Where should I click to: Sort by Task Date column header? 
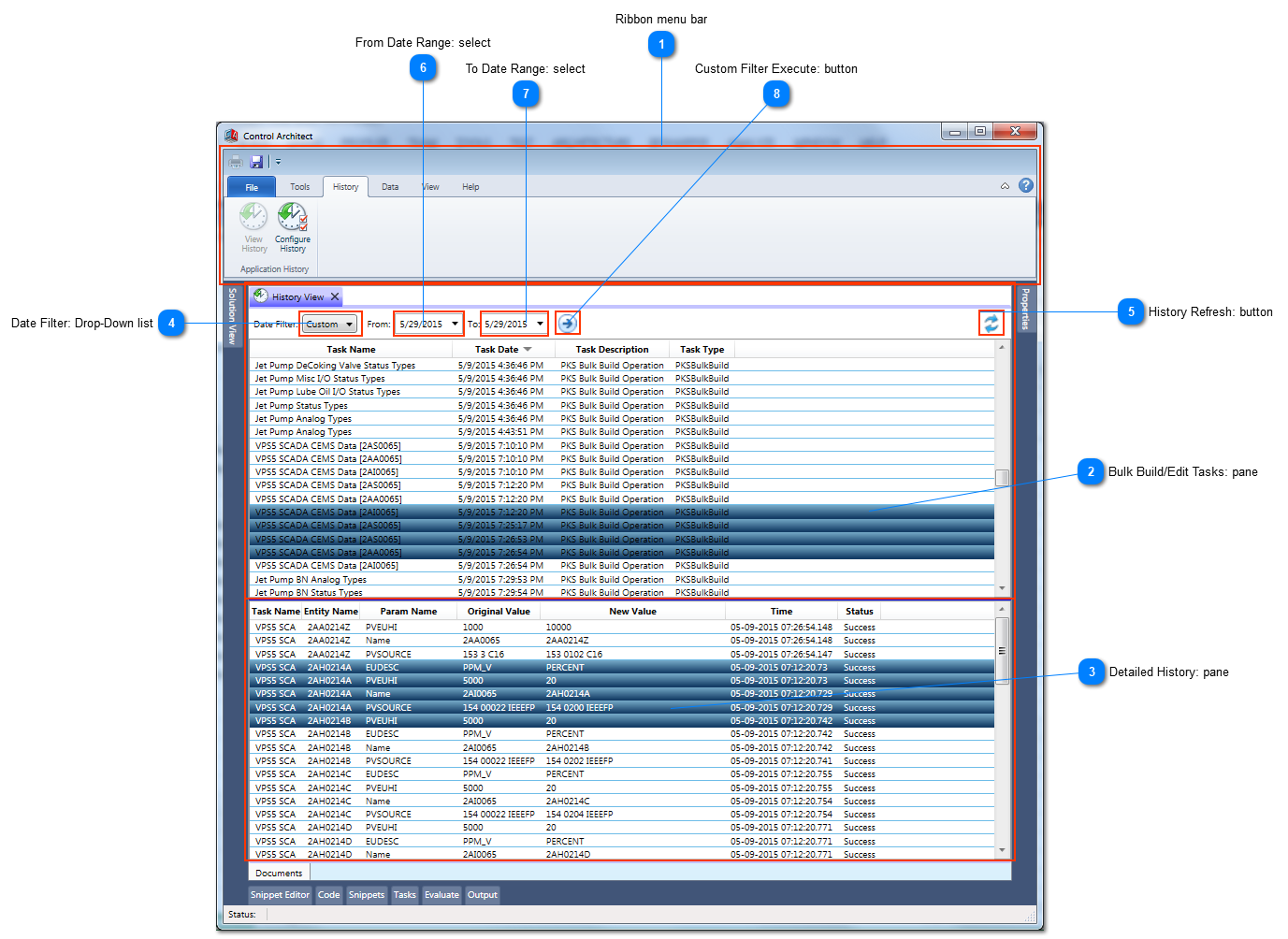coord(503,350)
